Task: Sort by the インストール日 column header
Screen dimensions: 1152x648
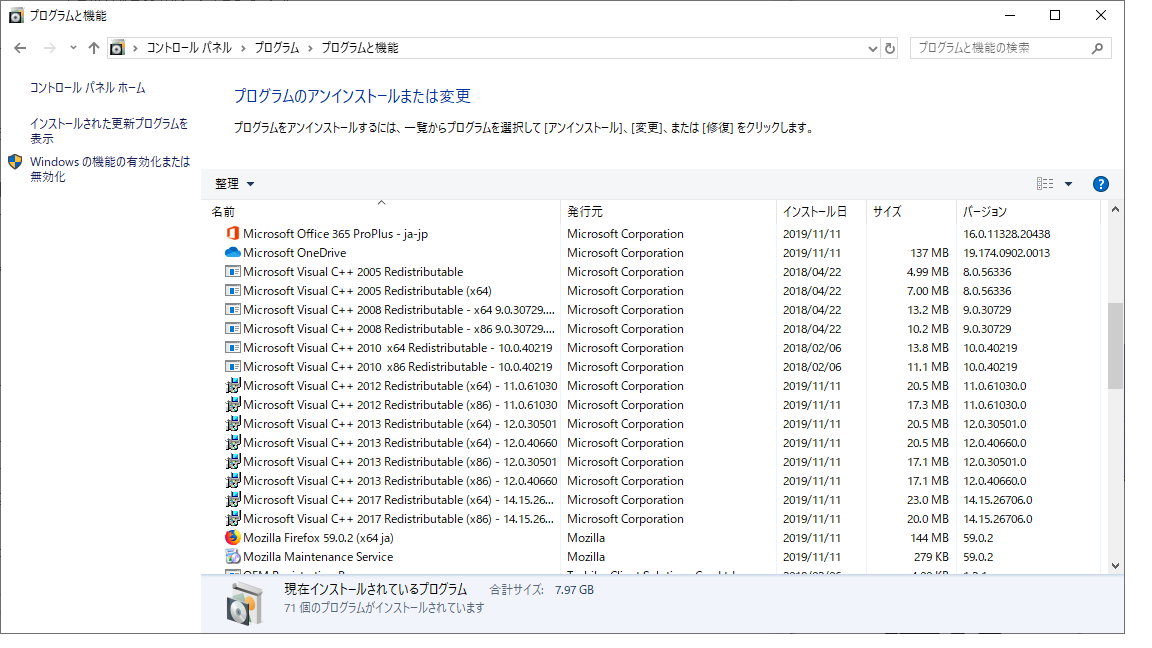Action: coord(814,212)
